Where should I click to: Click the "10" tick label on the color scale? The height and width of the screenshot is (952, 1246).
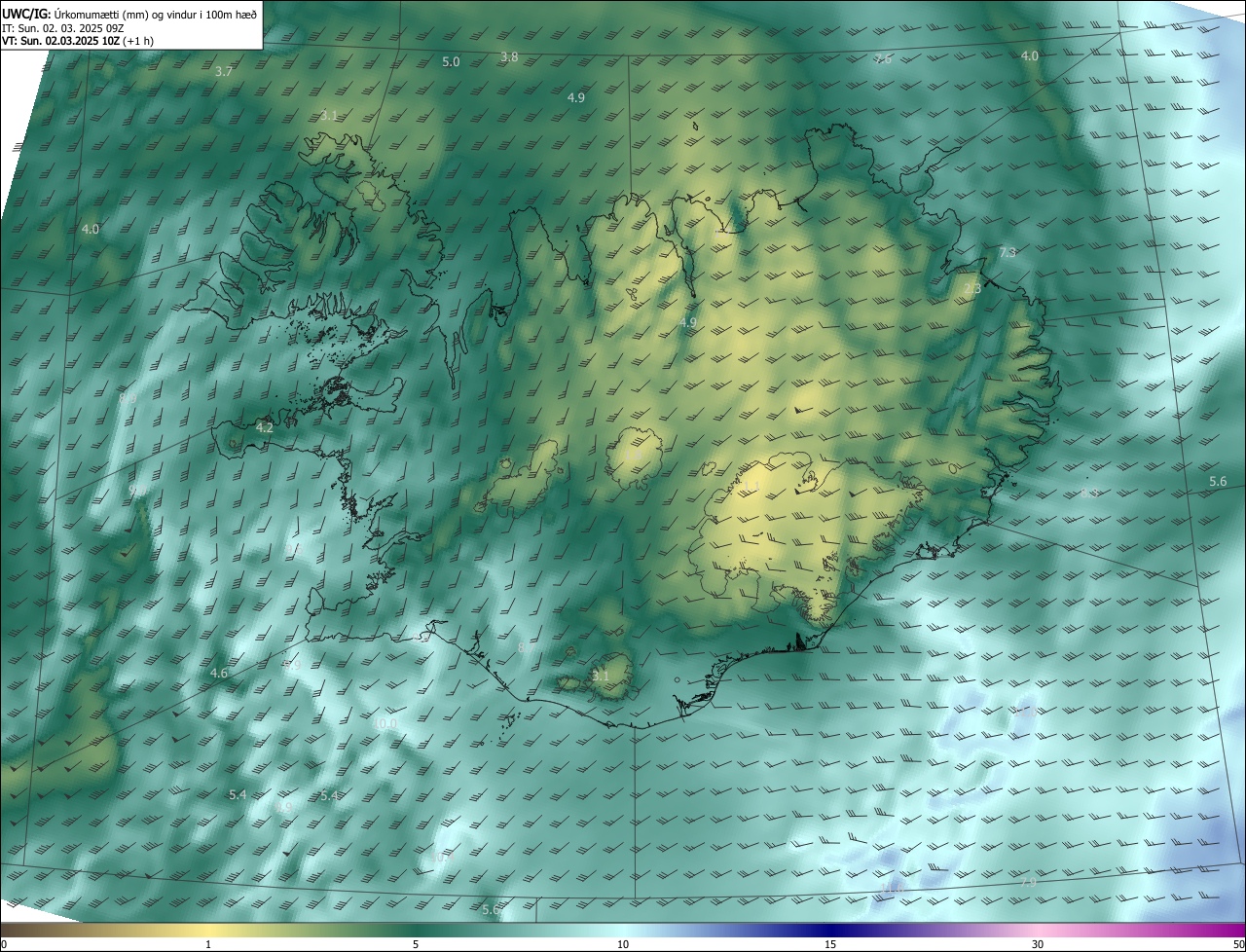[x=623, y=944]
